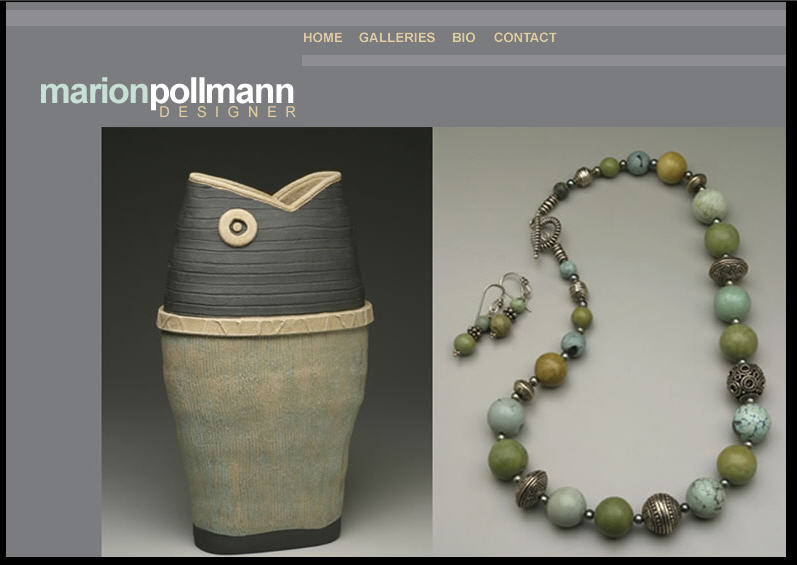Click the marionpollmann logo text
The width and height of the screenshot is (797, 565).
[167, 93]
